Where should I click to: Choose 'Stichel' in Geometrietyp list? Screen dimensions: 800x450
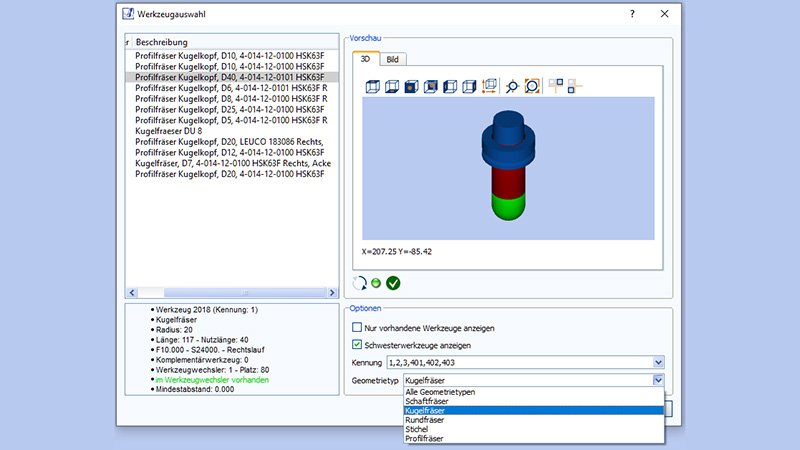(534, 429)
